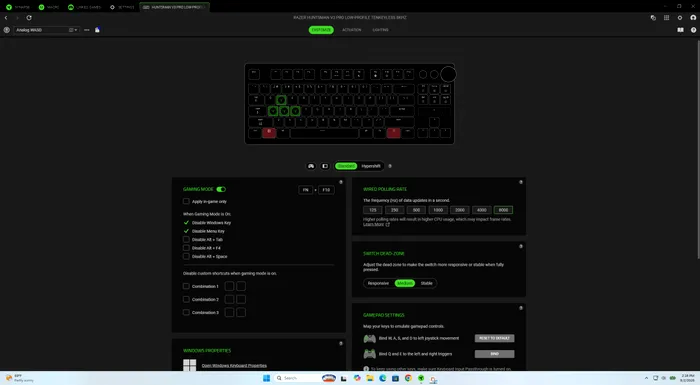Click Reset to Default for joystick binding
This screenshot has width=700, height=385.
click(x=494, y=338)
